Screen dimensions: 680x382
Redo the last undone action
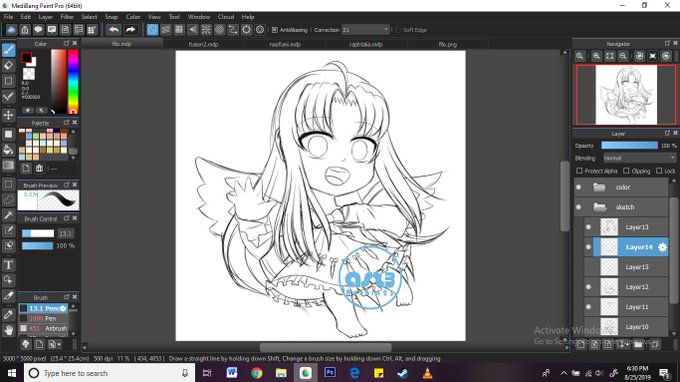[x=130, y=29]
